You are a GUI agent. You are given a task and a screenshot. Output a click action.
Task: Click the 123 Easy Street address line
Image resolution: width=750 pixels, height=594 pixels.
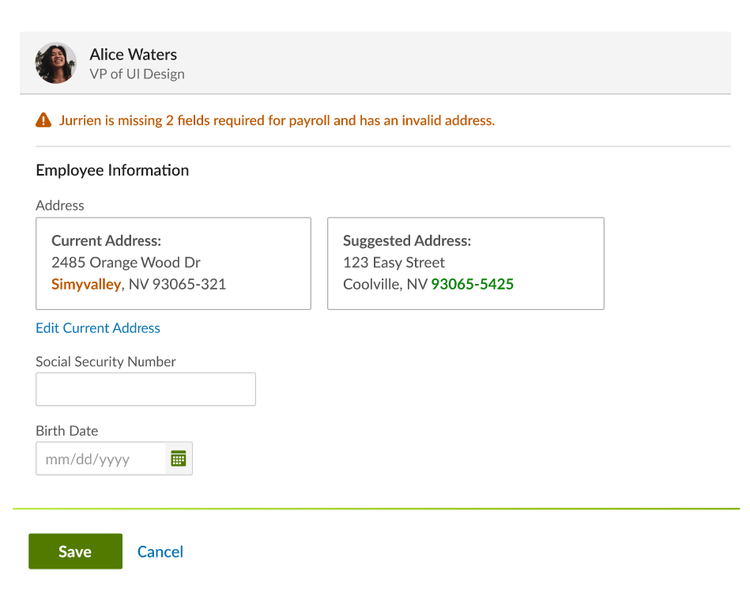coord(394,263)
